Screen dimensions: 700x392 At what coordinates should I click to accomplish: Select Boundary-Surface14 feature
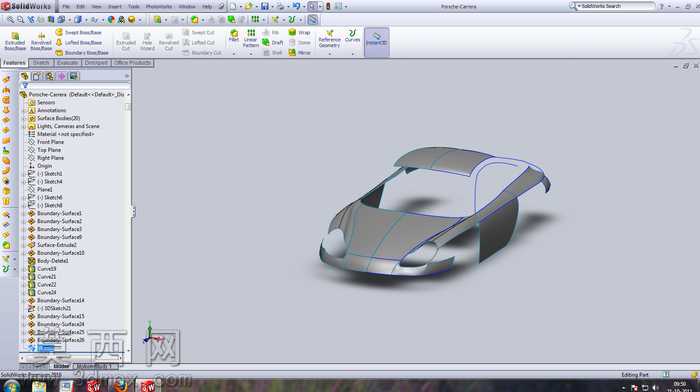pyautogui.click(x=60, y=300)
